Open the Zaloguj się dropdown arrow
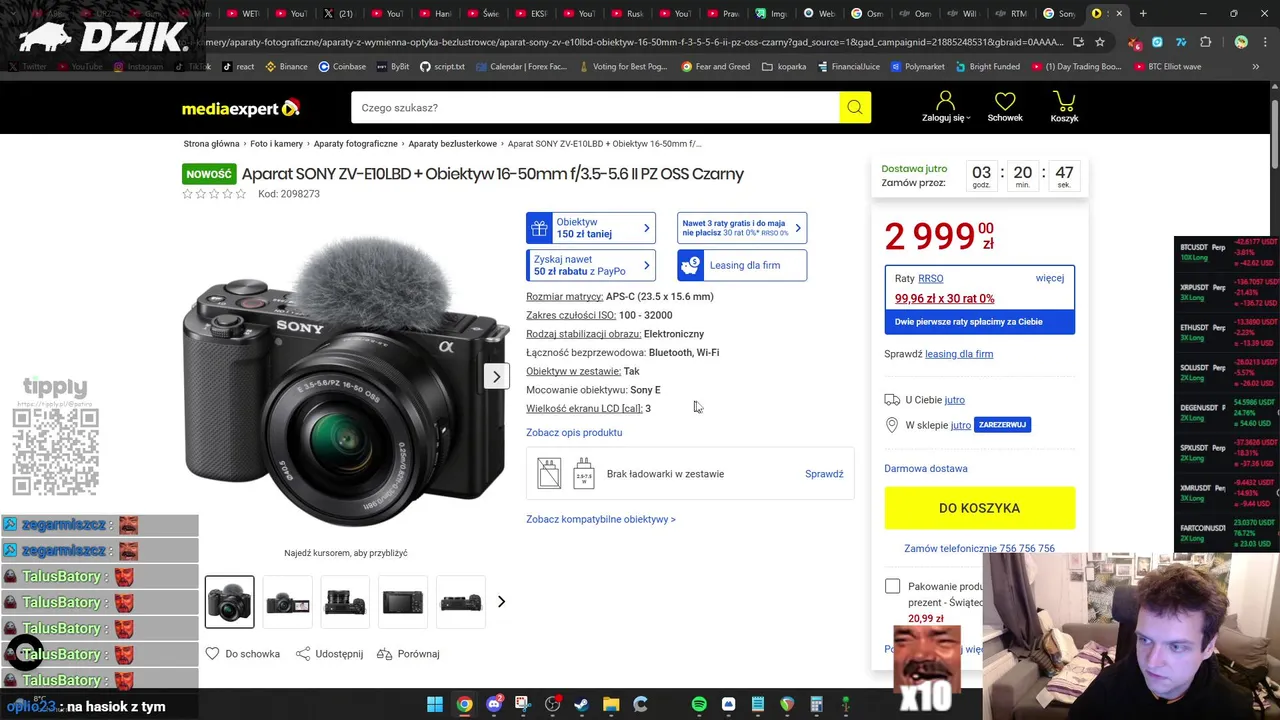This screenshot has height=720, width=1280. 968,118
